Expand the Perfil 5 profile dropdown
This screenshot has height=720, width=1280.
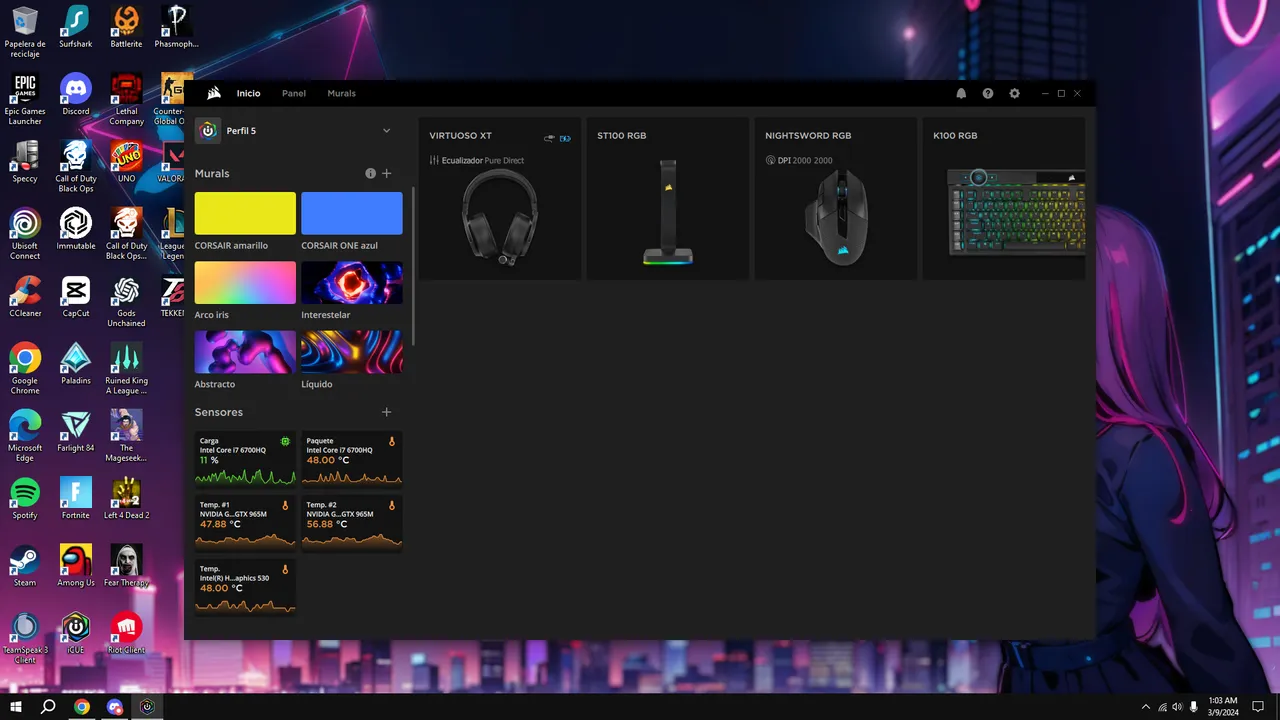[x=387, y=131]
